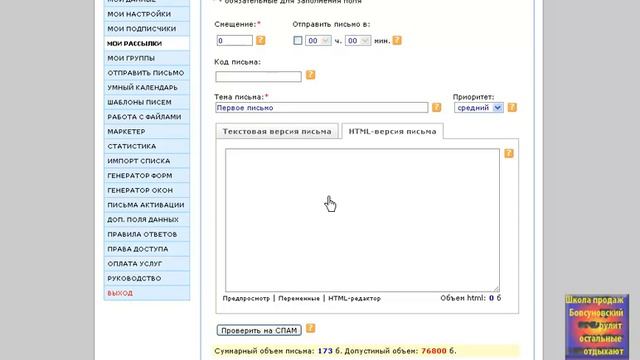
Task: Click help icon beside Тема письма field
Action: click(436, 107)
